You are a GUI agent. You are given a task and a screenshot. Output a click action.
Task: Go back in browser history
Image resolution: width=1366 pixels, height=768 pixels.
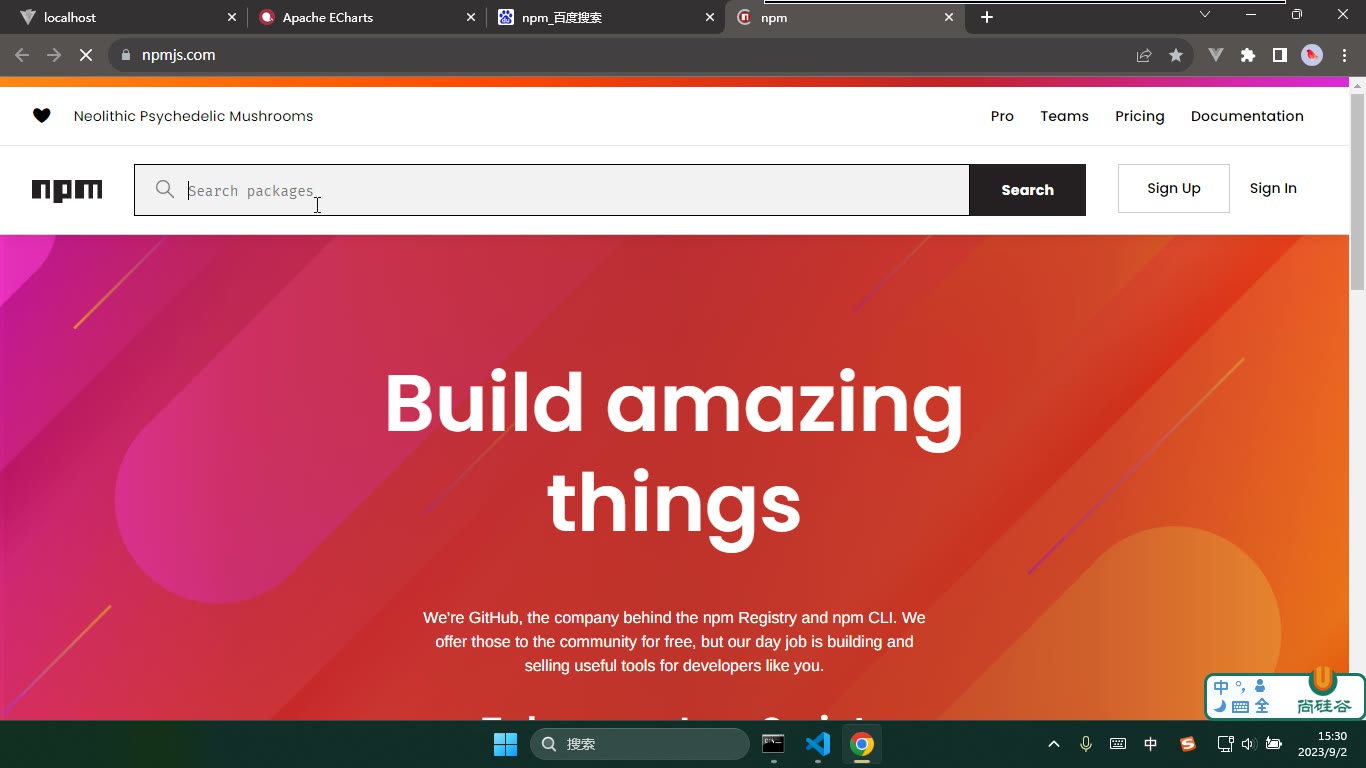pos(22,55)
